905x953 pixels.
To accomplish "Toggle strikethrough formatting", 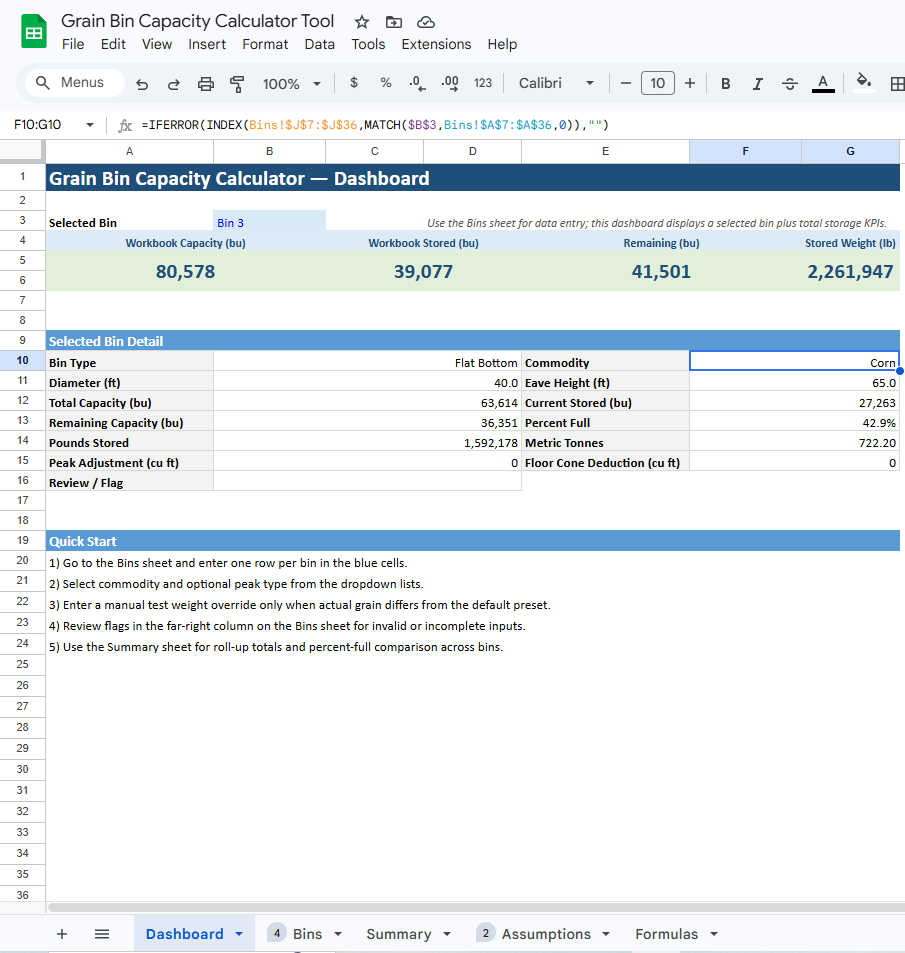I will (789, 84).
